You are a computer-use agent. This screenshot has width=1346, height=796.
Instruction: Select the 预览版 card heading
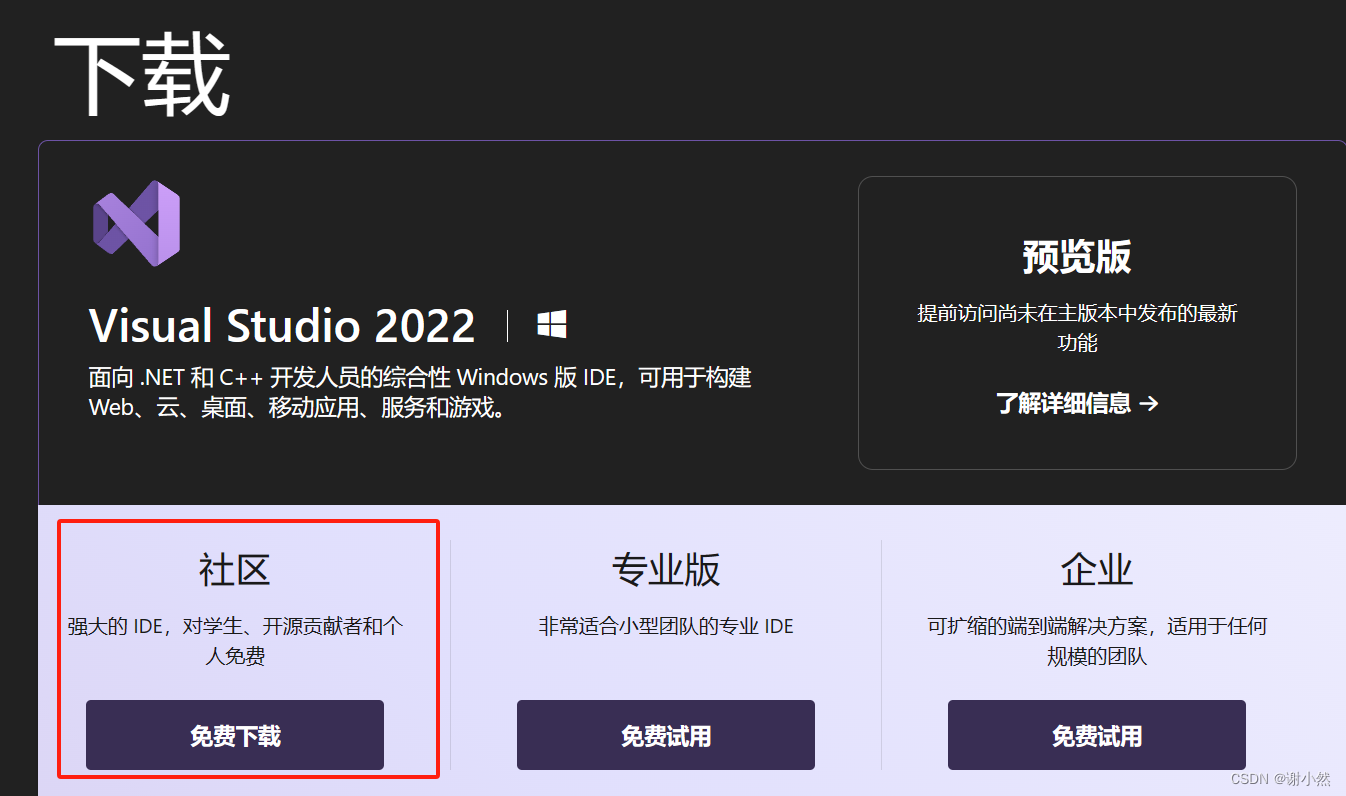[1077, 257]
